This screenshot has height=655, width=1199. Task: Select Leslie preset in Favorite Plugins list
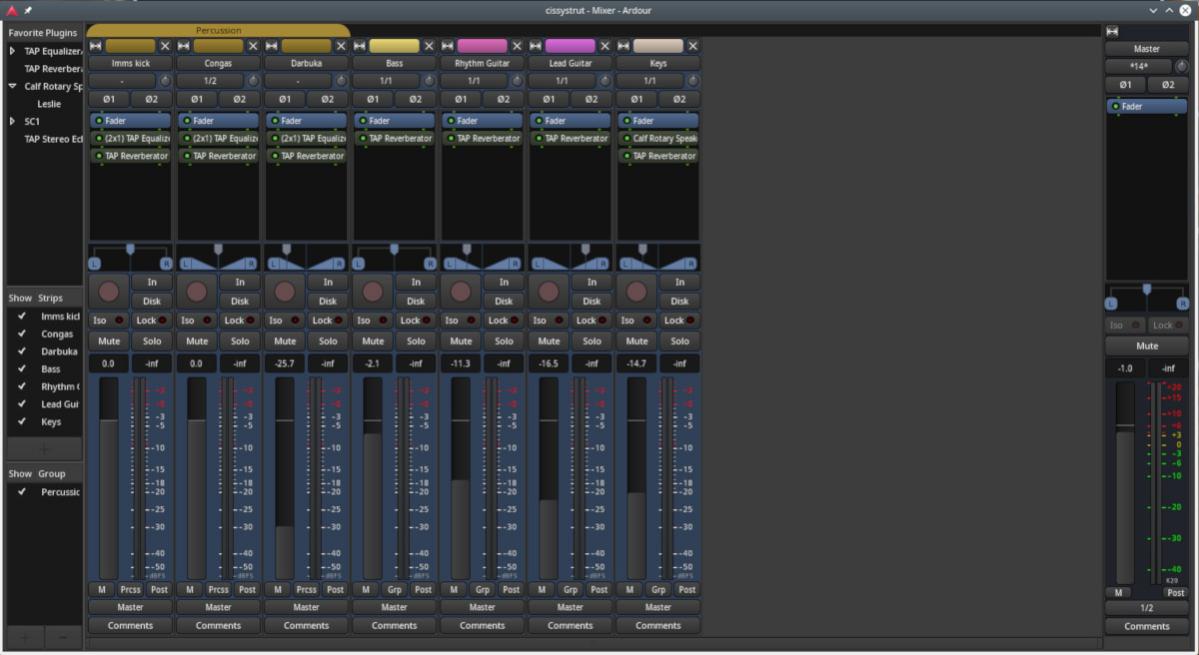point(49,104)
